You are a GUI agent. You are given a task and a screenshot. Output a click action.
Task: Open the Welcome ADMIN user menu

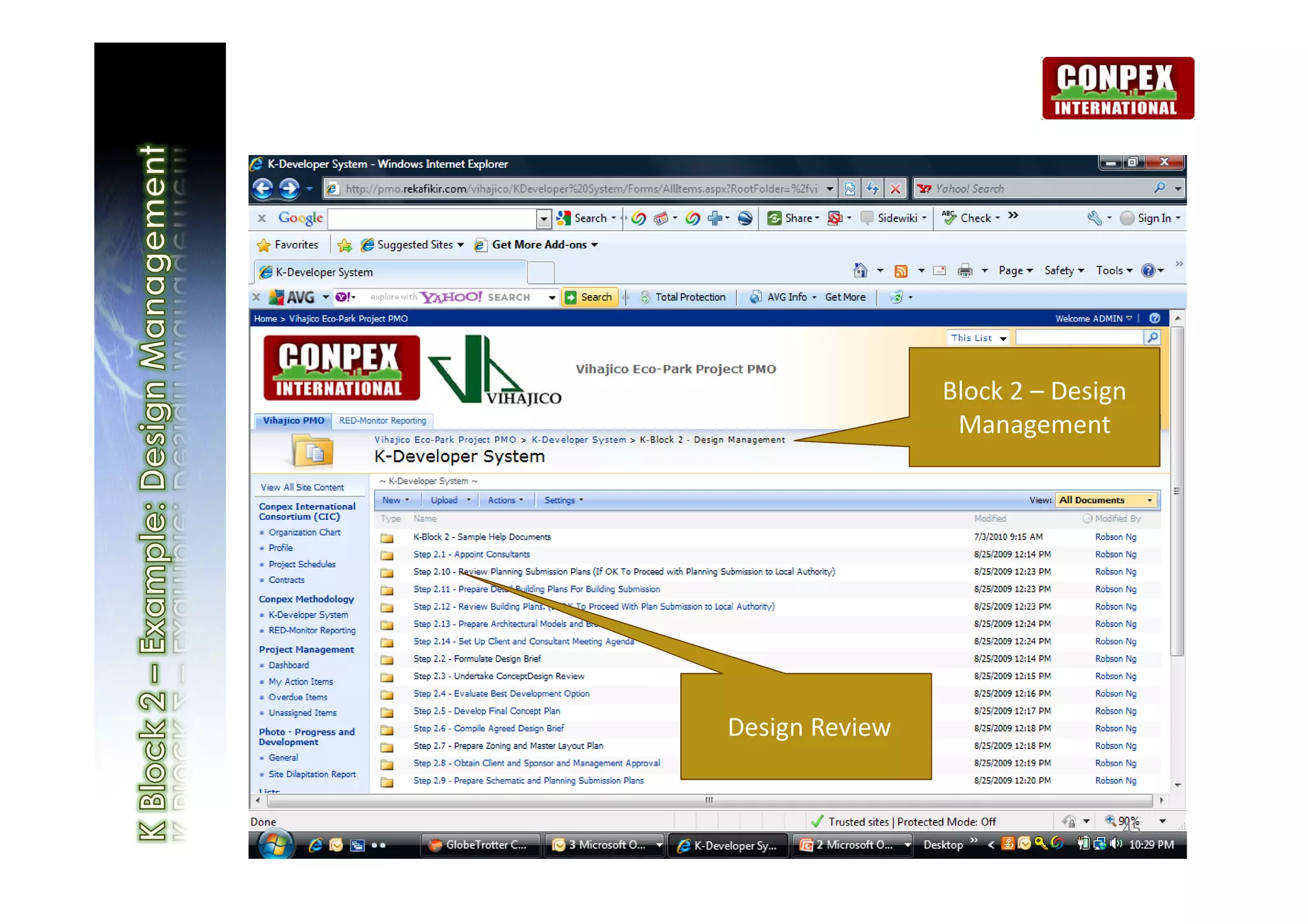(x=1094, y=319)
